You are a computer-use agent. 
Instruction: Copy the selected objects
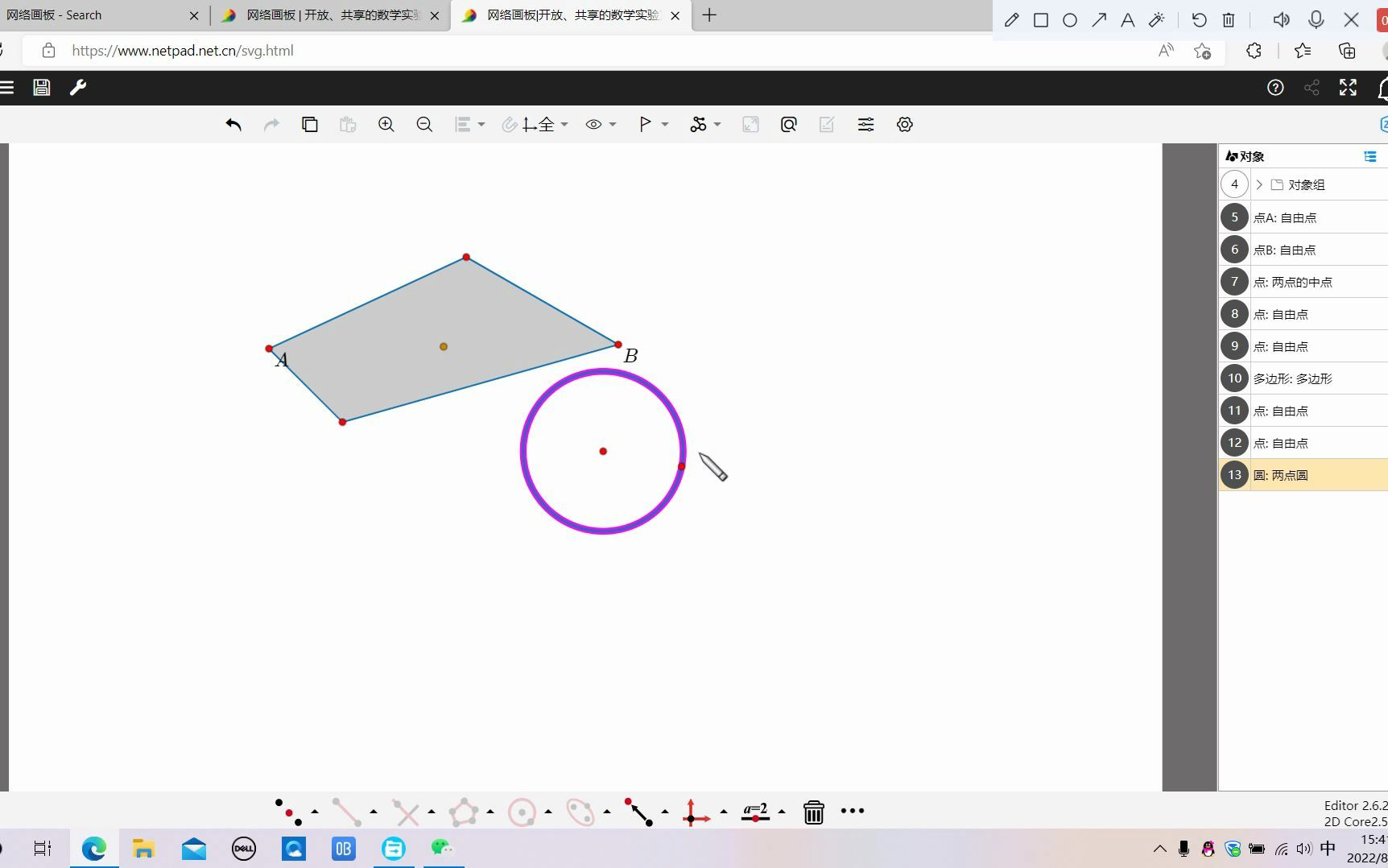pos(310,125)
